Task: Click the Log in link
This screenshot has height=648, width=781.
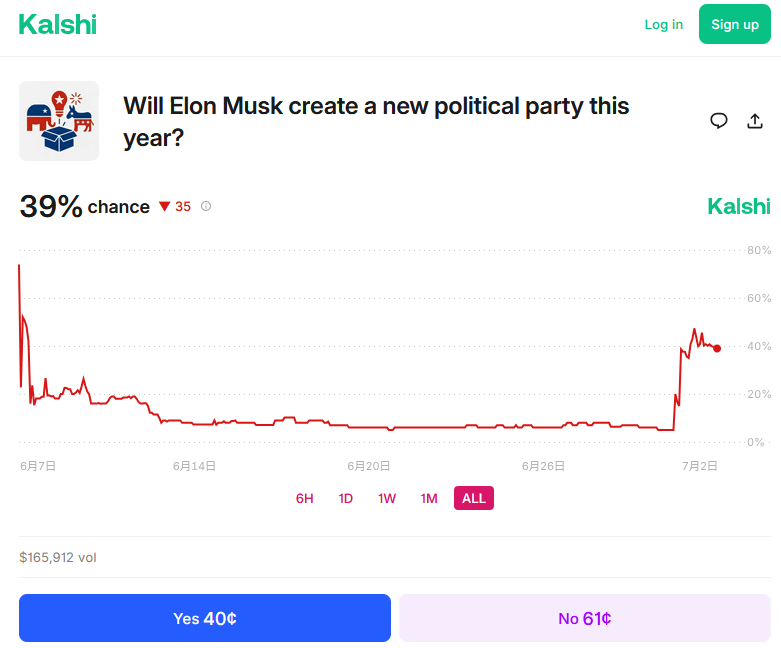Action: 663,24
